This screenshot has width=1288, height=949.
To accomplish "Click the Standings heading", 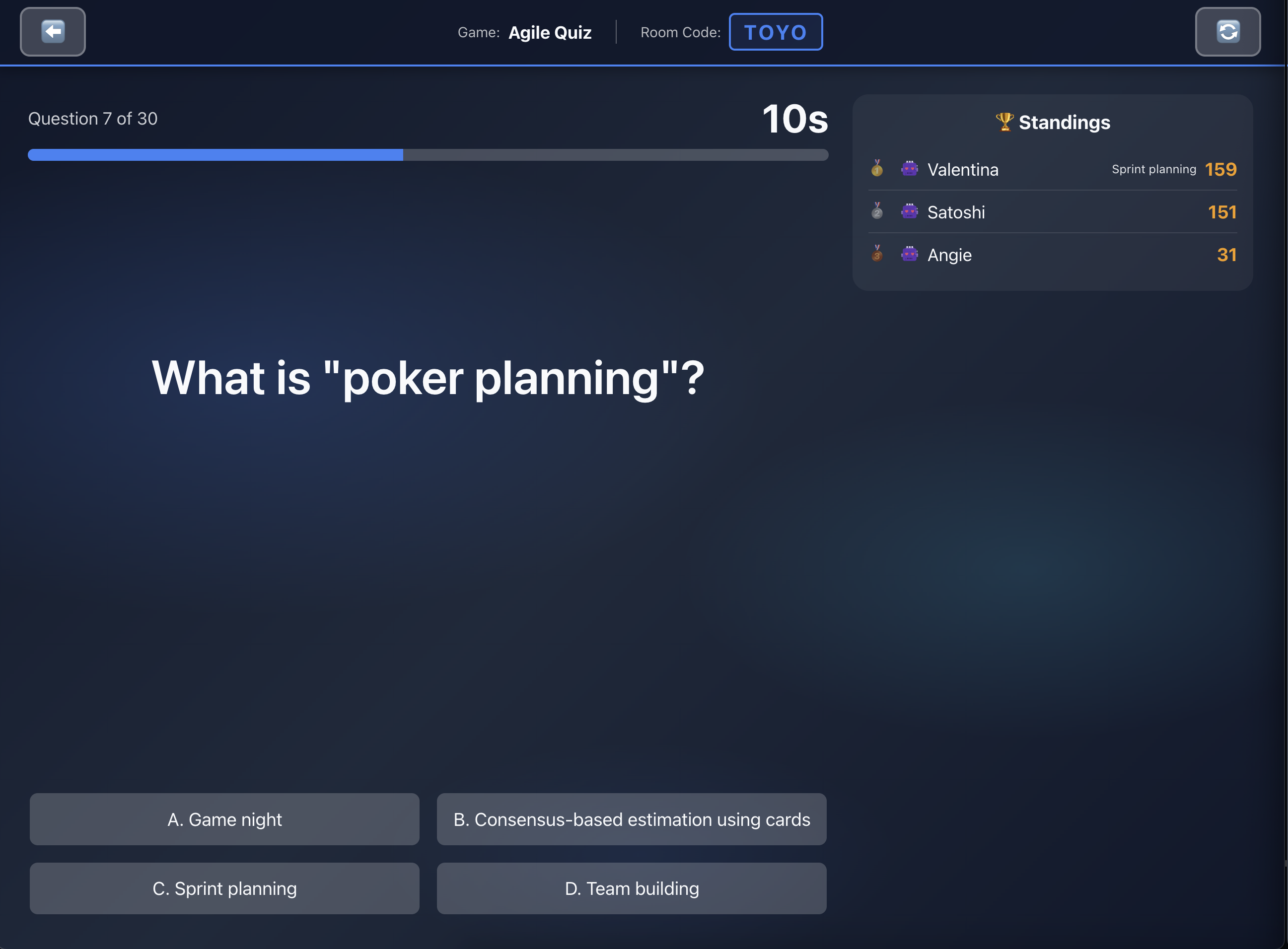I will click(1065, 122).
